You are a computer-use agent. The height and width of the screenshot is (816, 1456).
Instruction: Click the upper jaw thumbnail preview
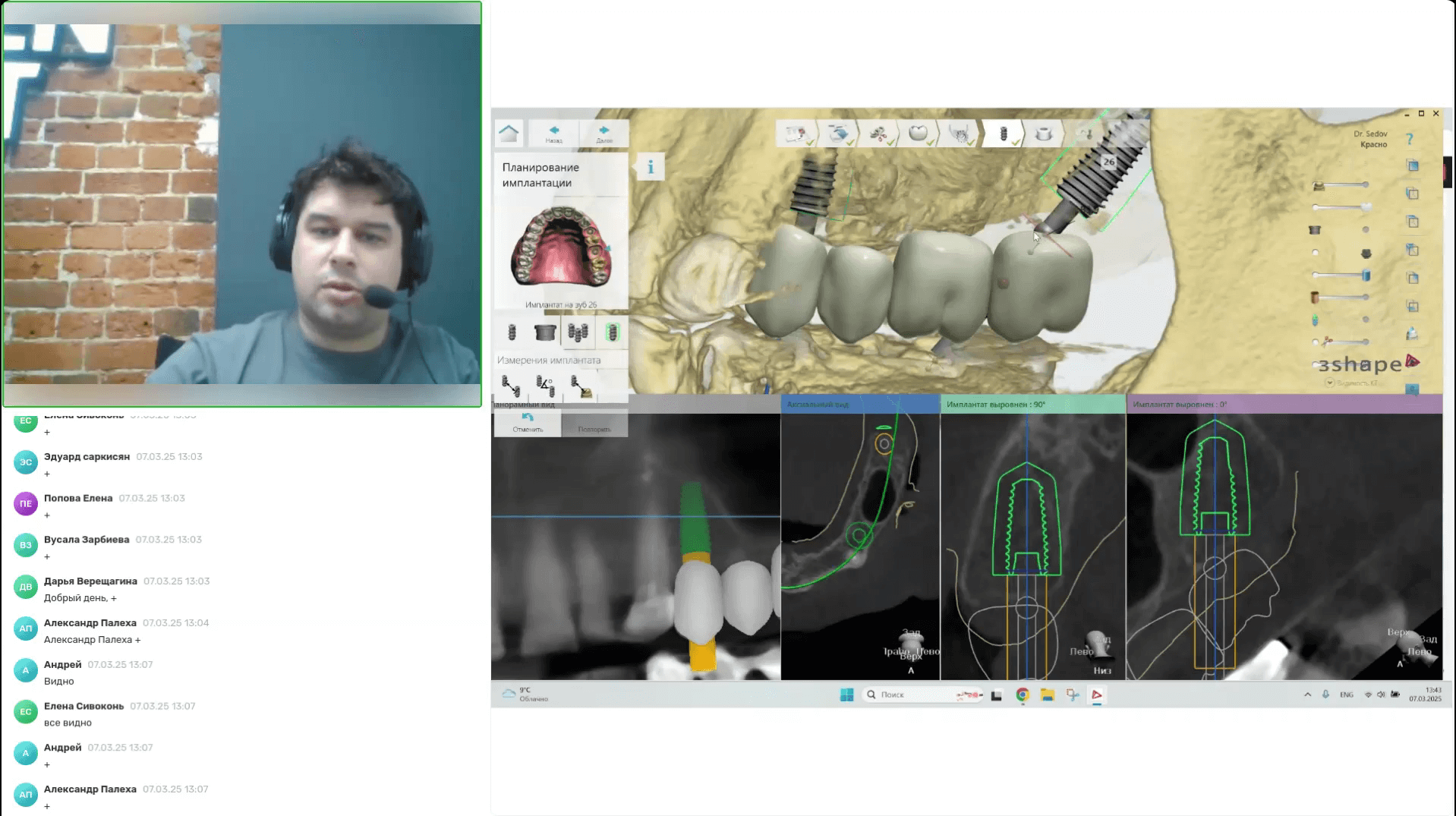pos(561,250)
